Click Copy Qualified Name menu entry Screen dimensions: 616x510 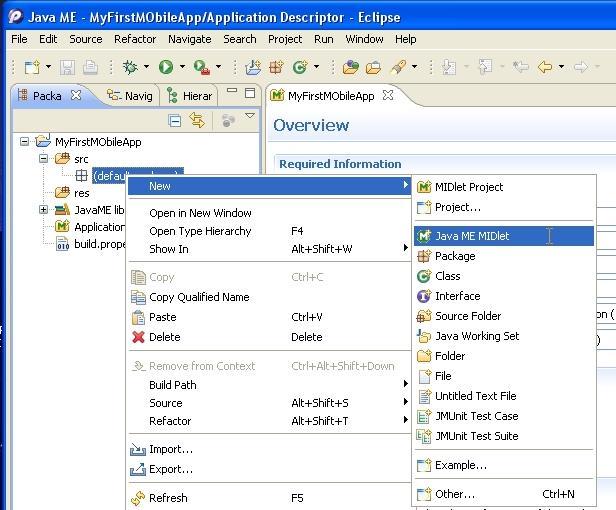(270, 297)
